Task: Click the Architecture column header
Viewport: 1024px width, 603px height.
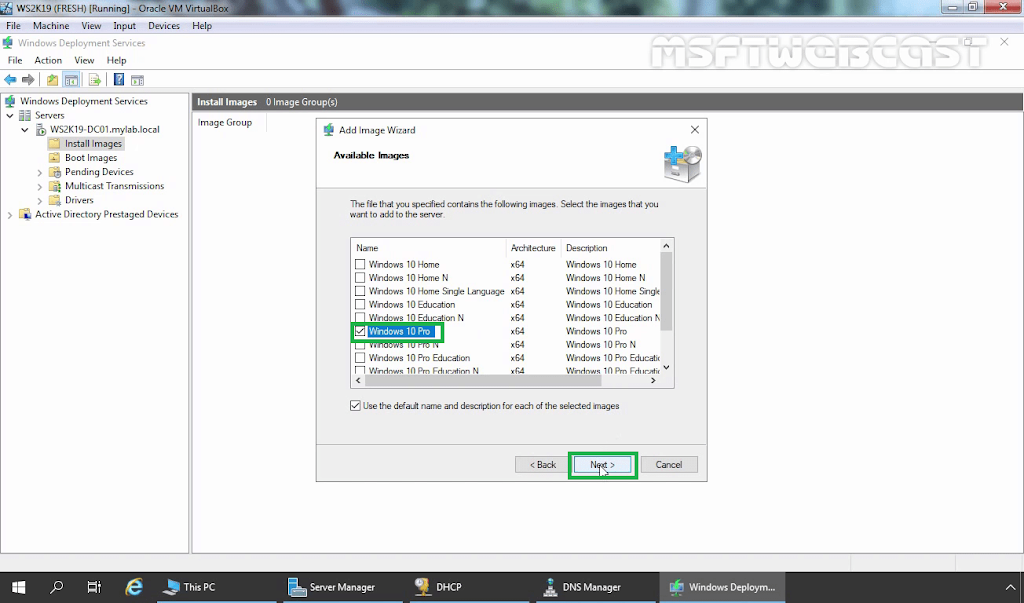Action: (x=534, y=248)
